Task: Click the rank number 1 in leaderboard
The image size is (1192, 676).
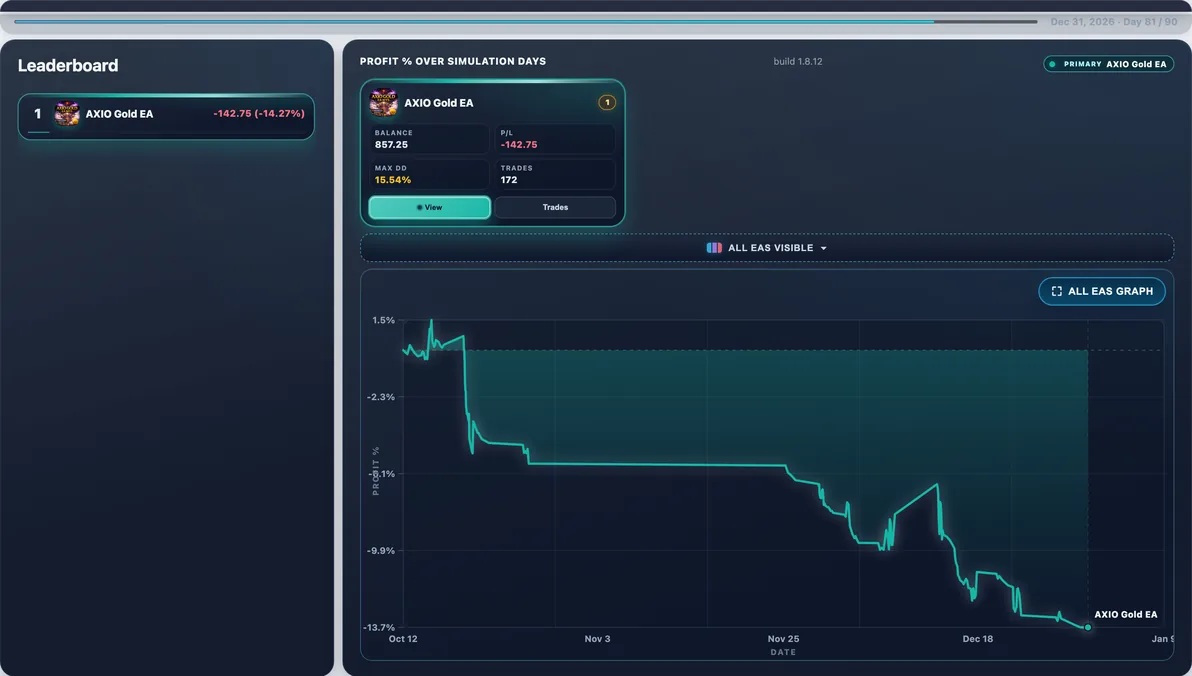Action: (x=37, y=113)
